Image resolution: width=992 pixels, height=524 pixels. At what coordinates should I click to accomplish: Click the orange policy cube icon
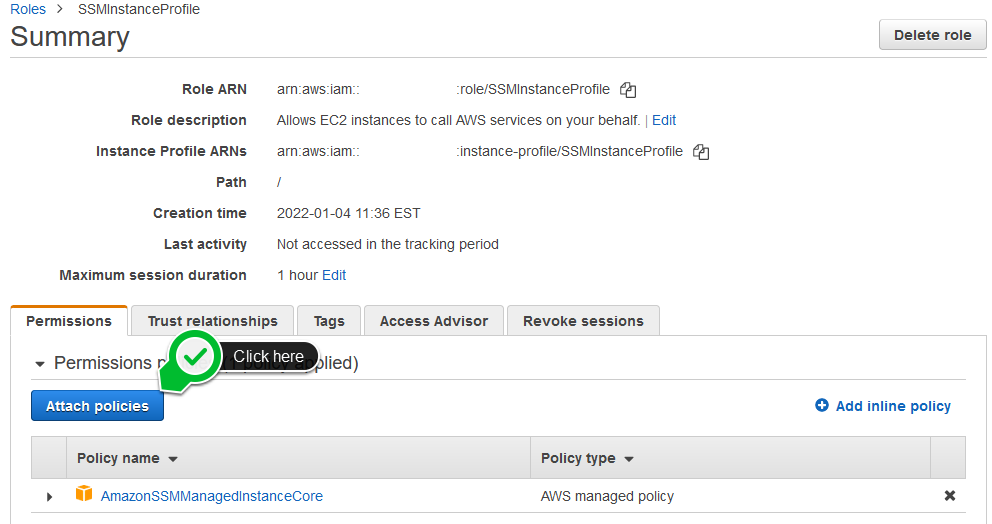coord(84,494)
